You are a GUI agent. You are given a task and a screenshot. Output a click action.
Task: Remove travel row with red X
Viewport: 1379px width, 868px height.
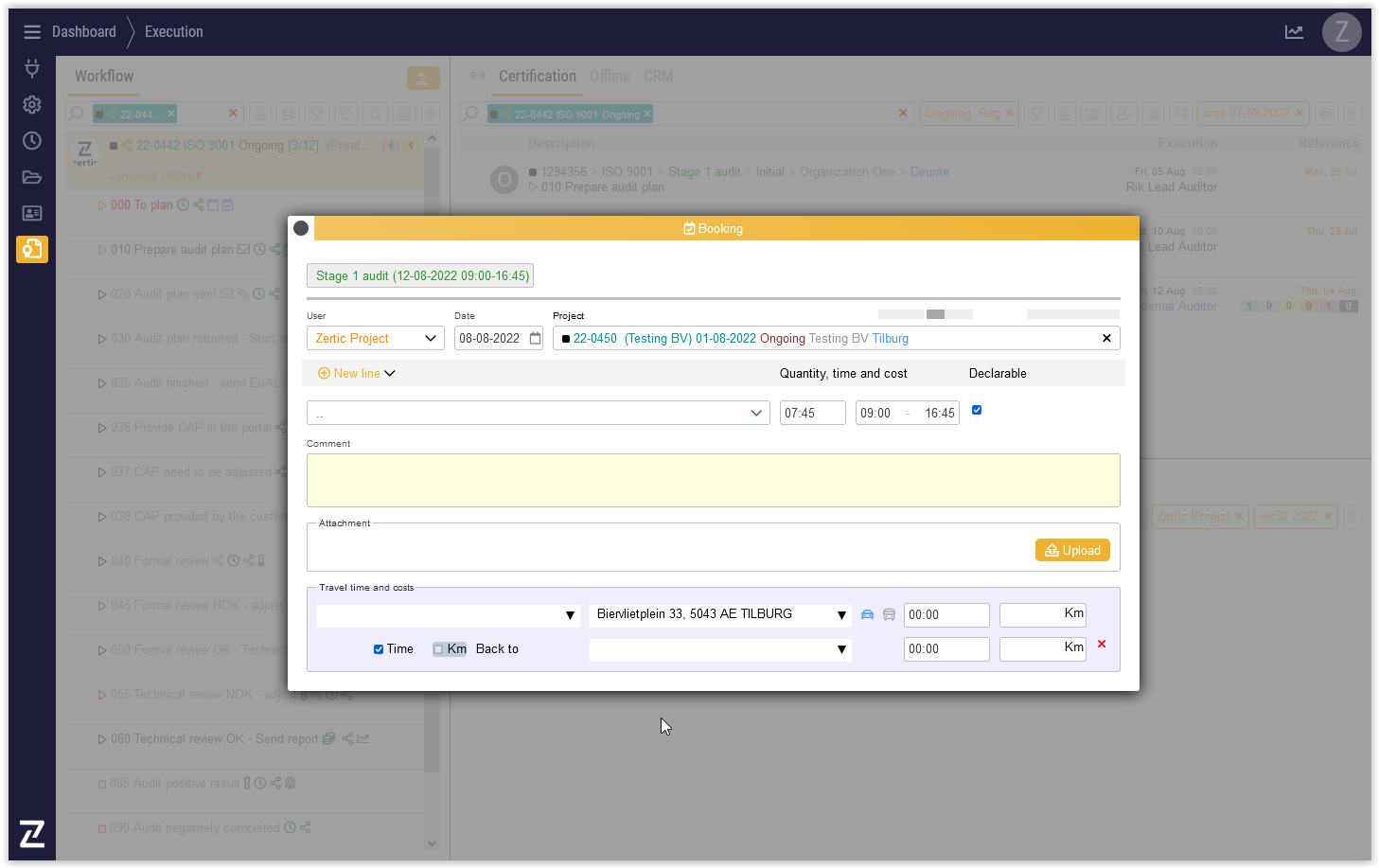pyautogui.click(x=1101, y=645)
